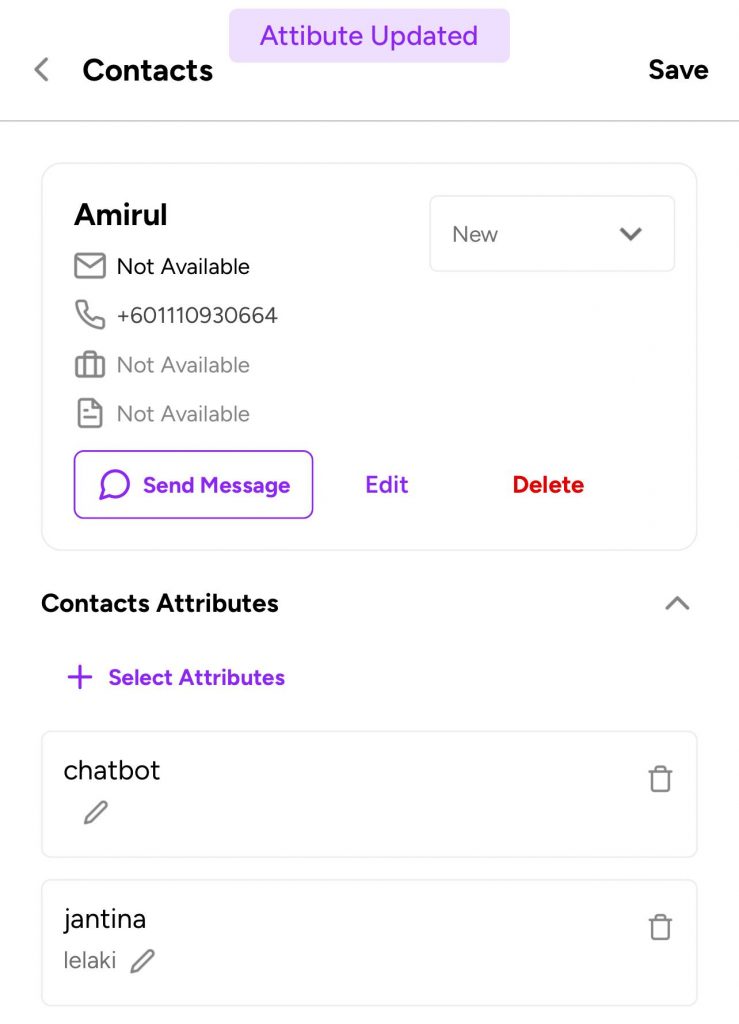
Task: Save the contact changes
Action: pos(678,70)
